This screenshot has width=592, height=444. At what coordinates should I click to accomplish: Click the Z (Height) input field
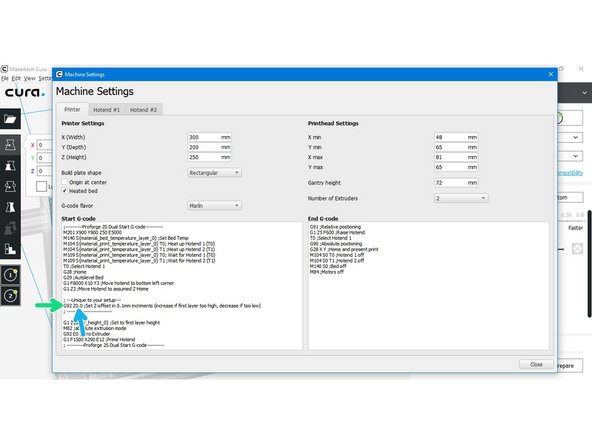210,157
